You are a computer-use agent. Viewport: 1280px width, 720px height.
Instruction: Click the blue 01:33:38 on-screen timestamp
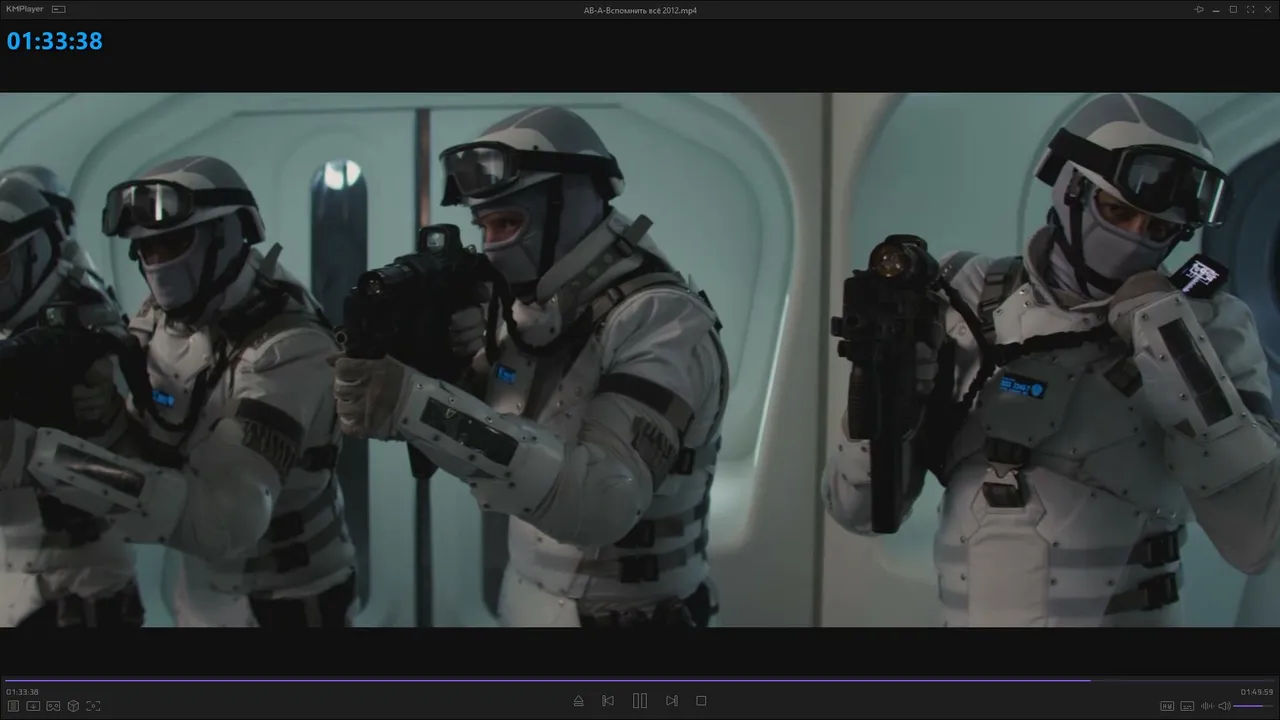(x=55, y=41)
